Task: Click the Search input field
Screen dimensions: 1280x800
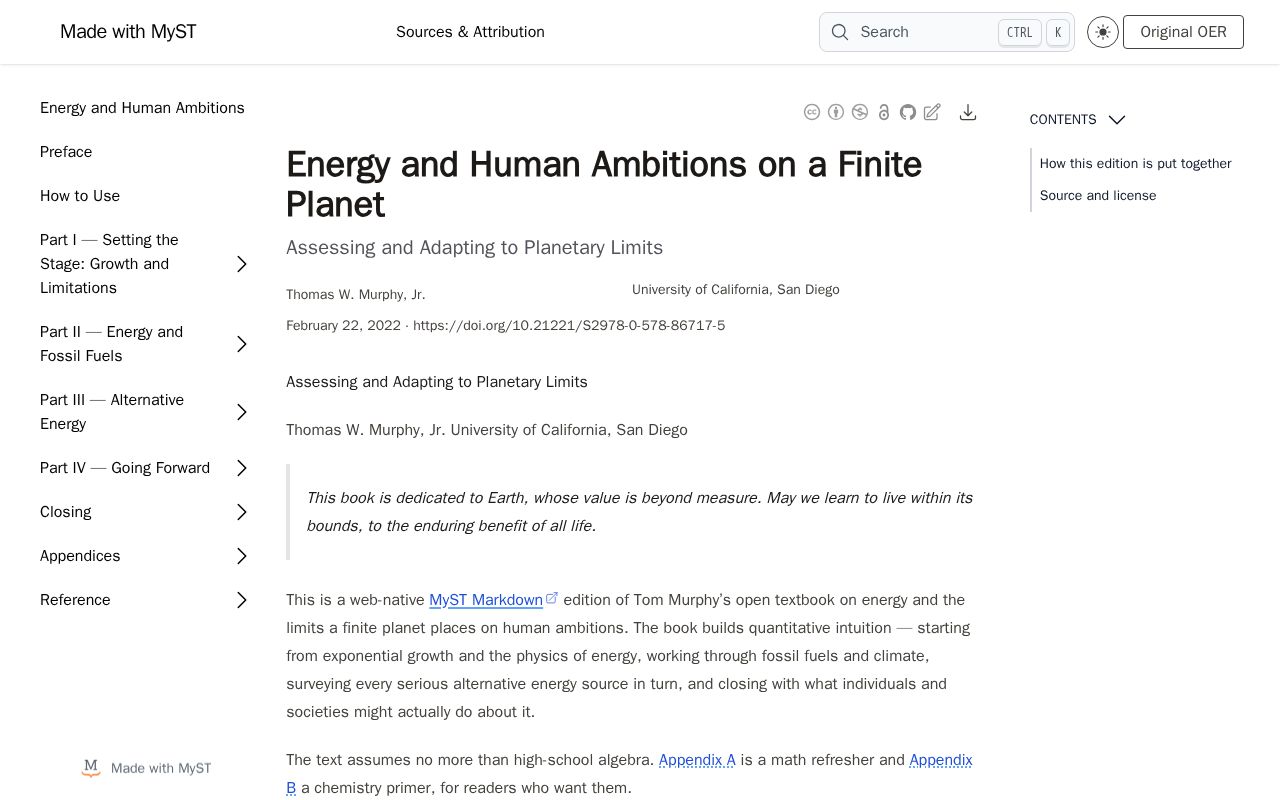Action: [947, 32]
